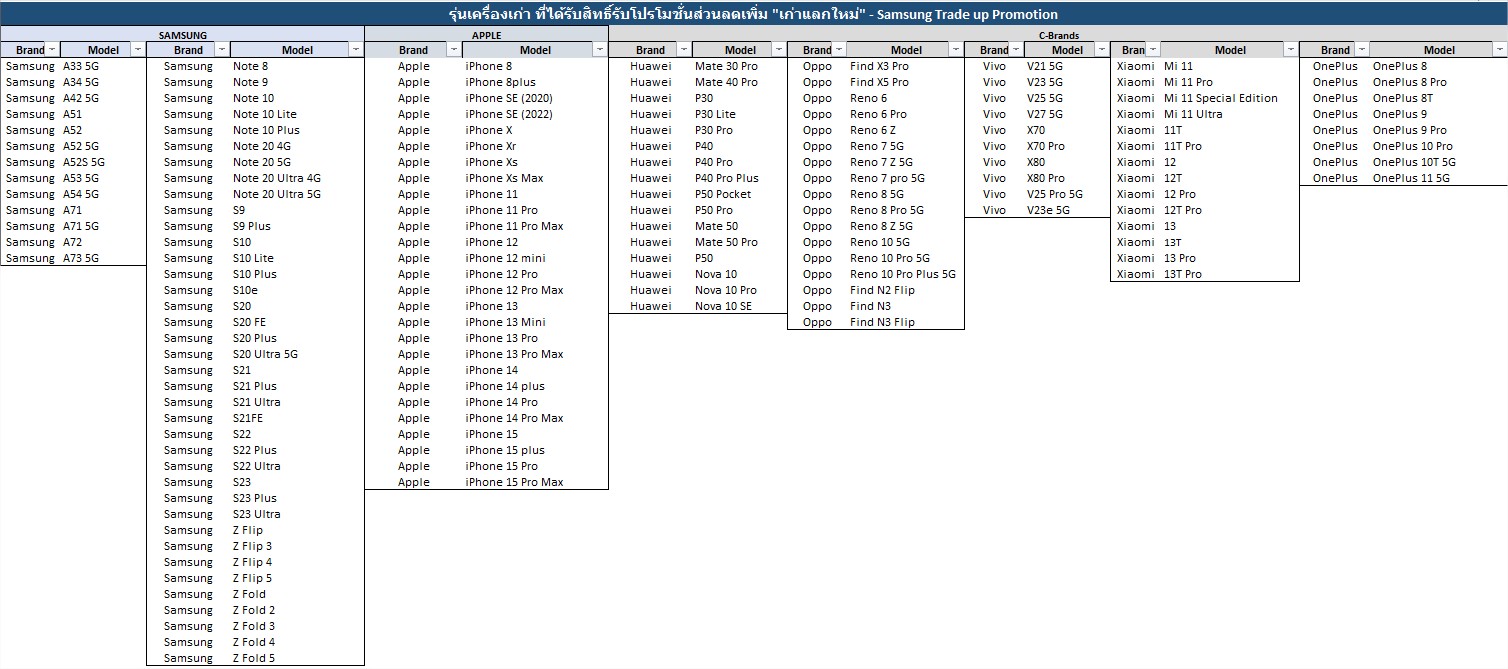Open Model filter dropdown above OnePlus 8

click(x=1501, y=50)
